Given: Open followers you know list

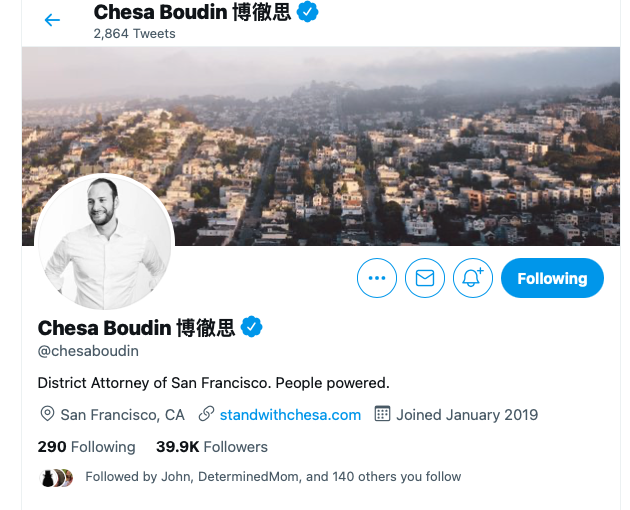Looking at the screenshot, I should (x=273, y=477).
